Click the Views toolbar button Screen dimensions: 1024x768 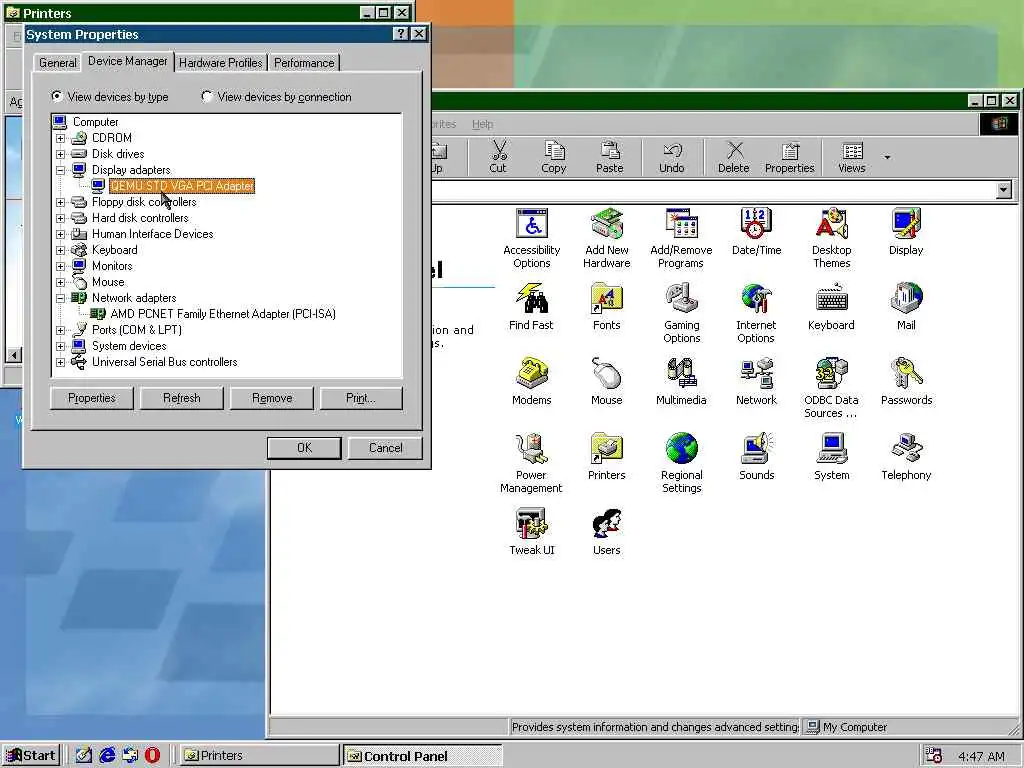(x=852, y=157)
